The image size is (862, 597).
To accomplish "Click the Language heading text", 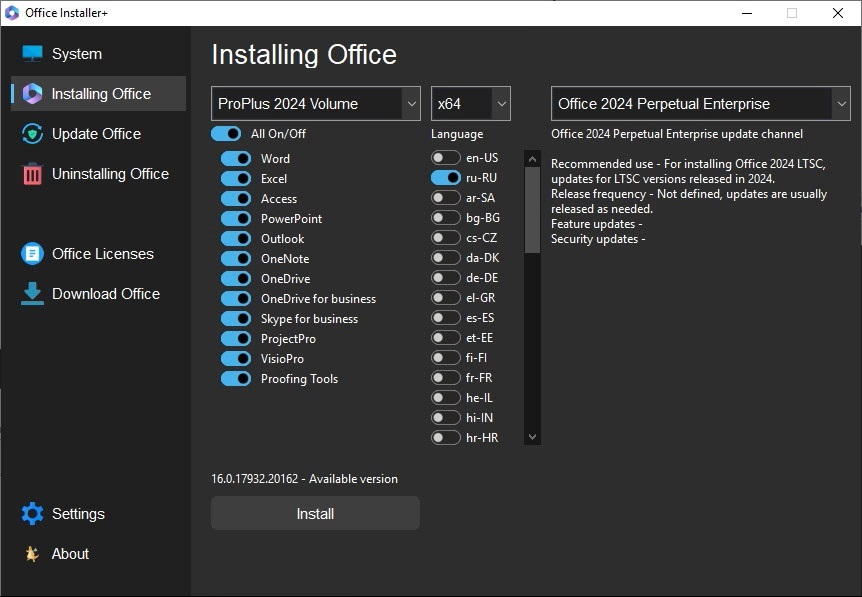I will [x=457, y=134].
